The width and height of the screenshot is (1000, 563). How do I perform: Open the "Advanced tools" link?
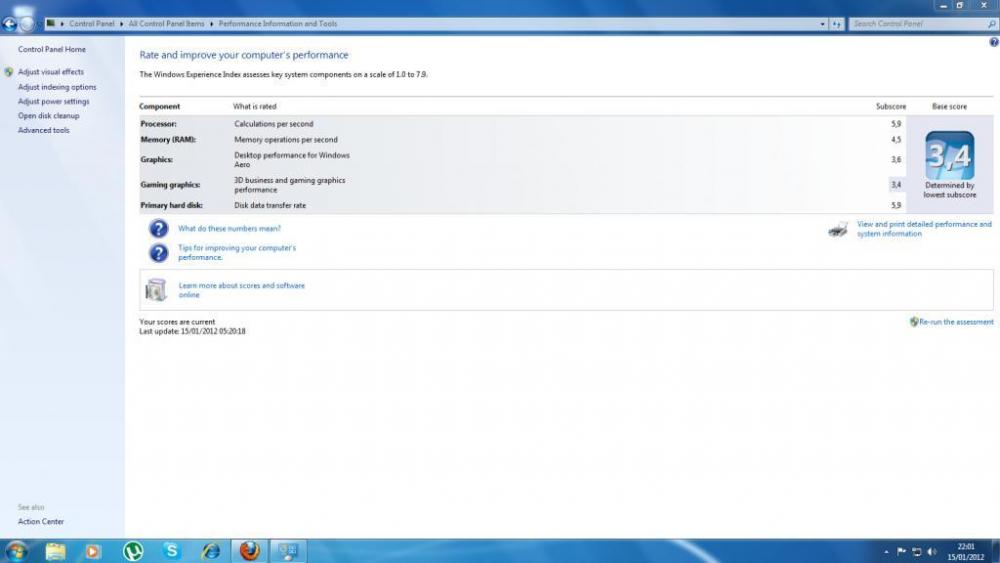click(x=44, y=130)
